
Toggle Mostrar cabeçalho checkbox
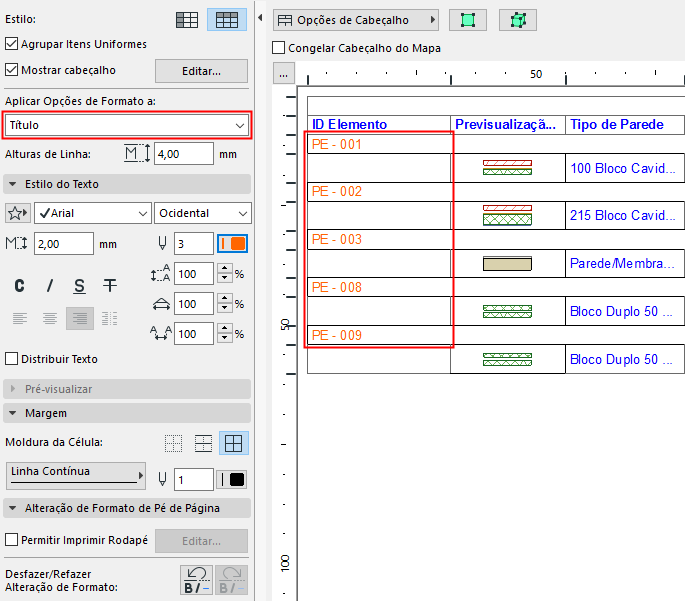coord(11,70)
